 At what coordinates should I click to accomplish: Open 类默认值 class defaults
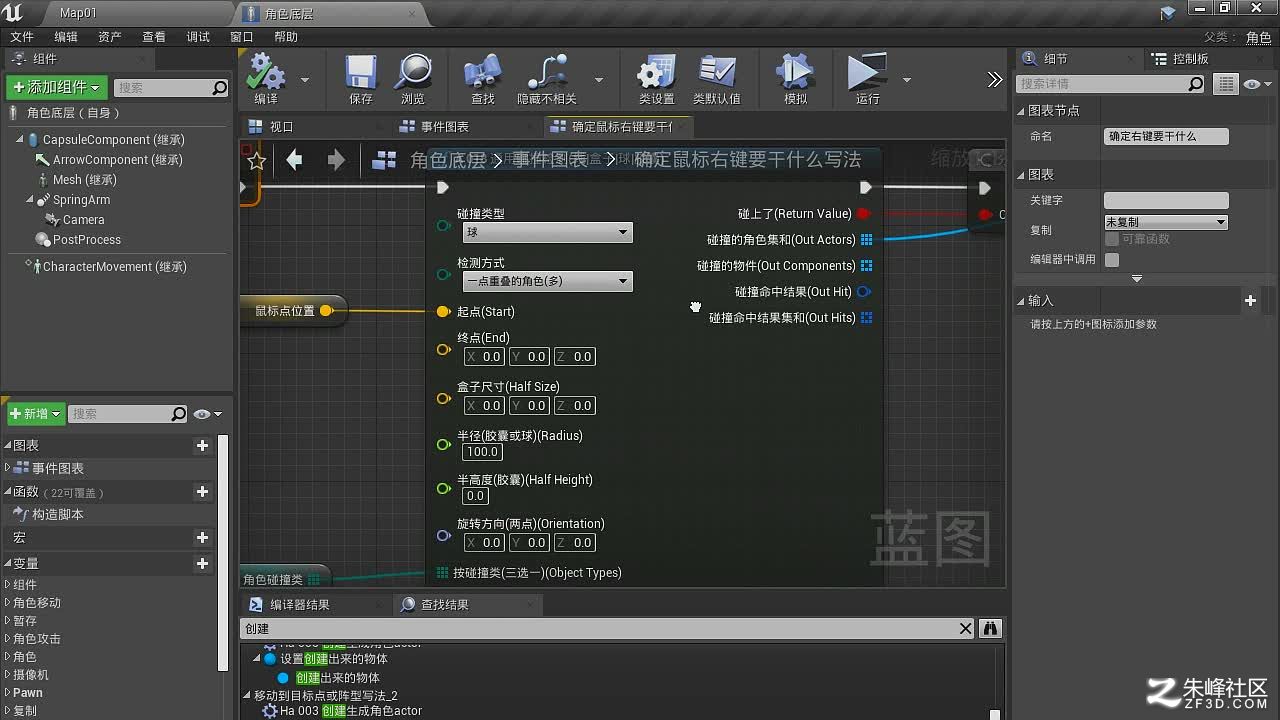717,78
